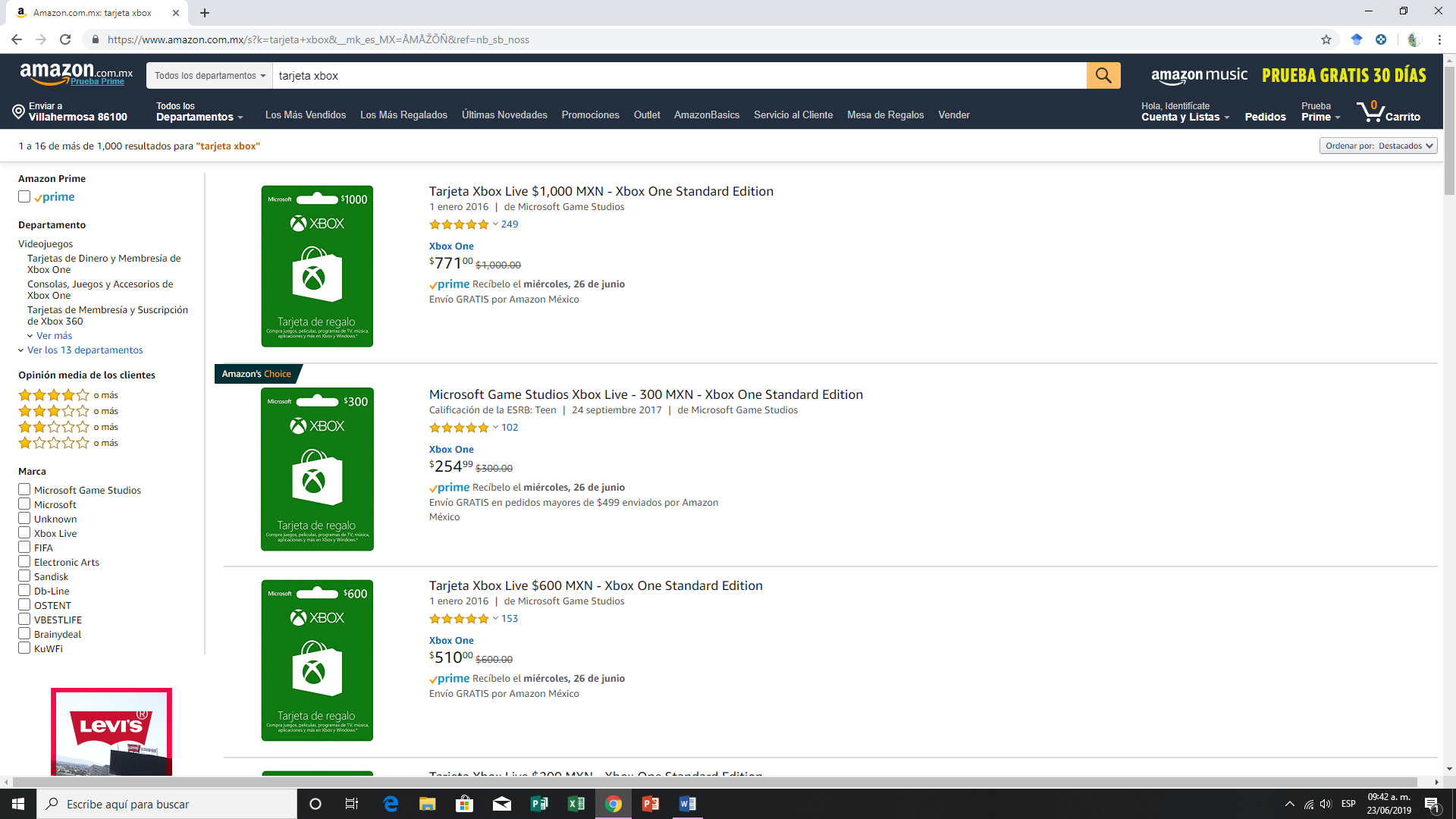Open the Prueba Prime dropdown
Screen dimensions: 1456x819
[1321, 111]
